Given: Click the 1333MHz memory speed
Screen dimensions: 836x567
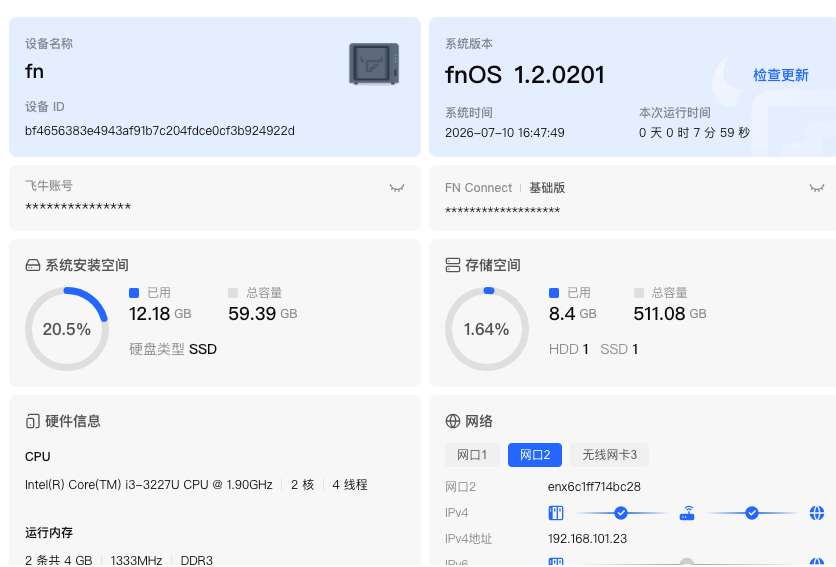Looking at the screenshot, I should [x=136, y=560].
